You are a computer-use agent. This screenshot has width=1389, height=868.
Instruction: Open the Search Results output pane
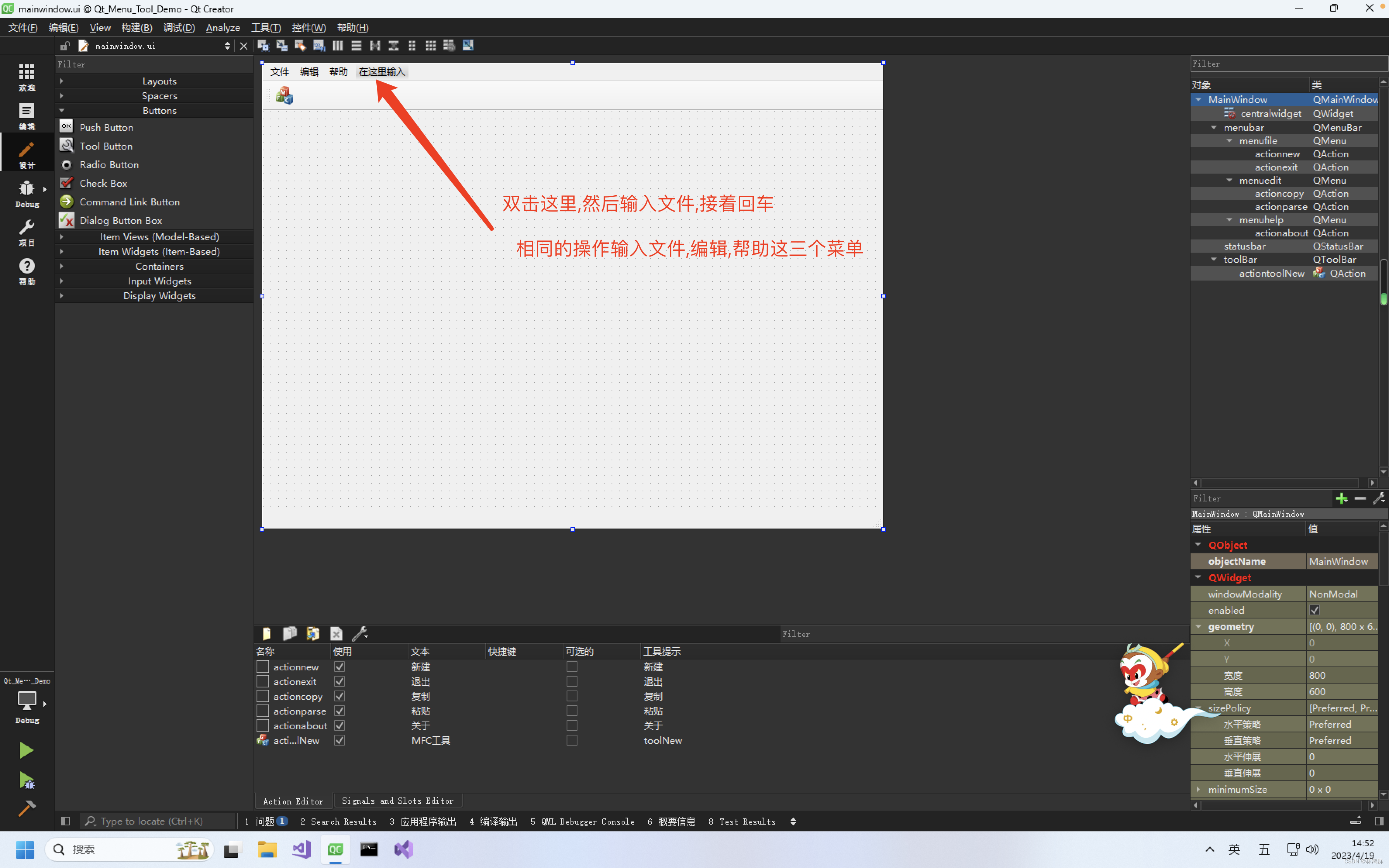338,821
